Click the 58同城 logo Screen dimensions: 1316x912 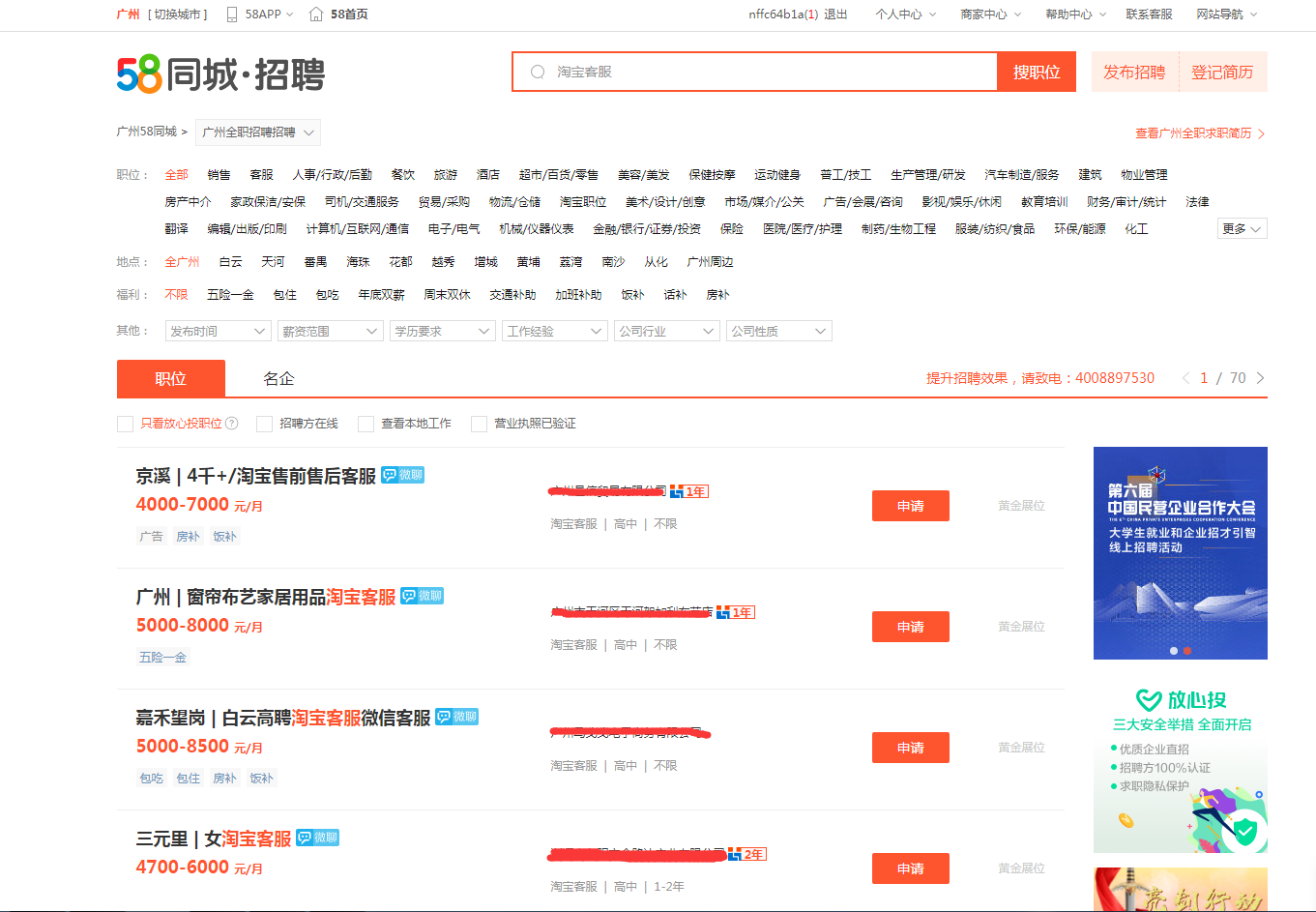[220, 74]
